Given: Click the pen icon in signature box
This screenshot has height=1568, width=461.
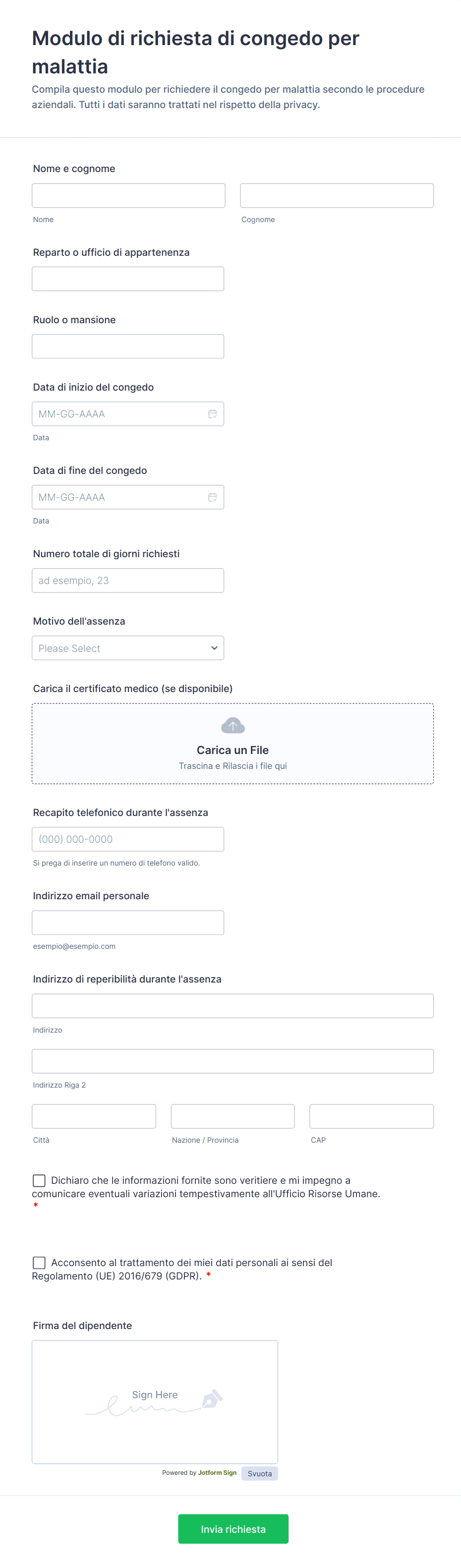Looking at the screenshot, I should point(212,1399).
